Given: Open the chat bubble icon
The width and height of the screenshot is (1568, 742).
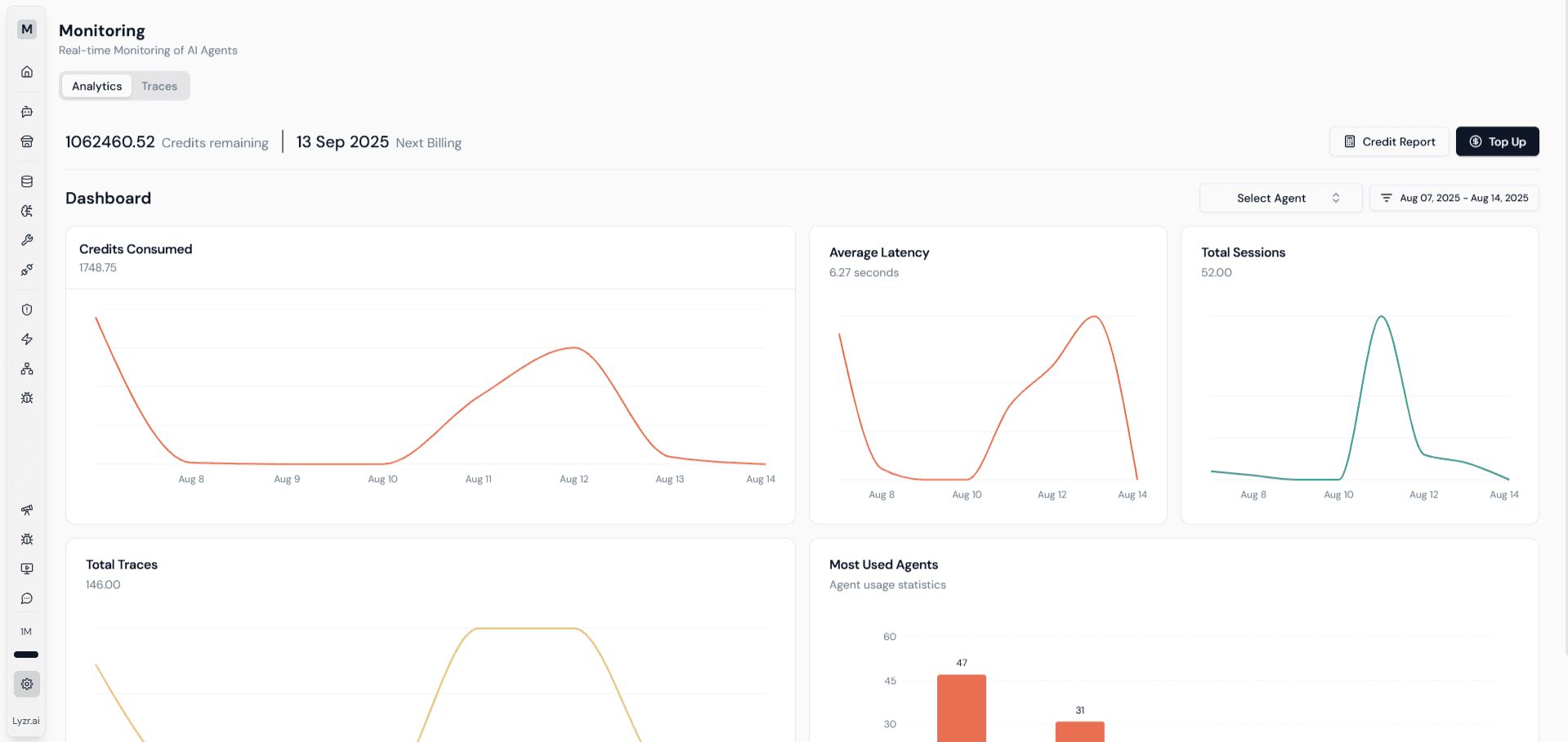Looking at the screenshot, I should (27, 598).
